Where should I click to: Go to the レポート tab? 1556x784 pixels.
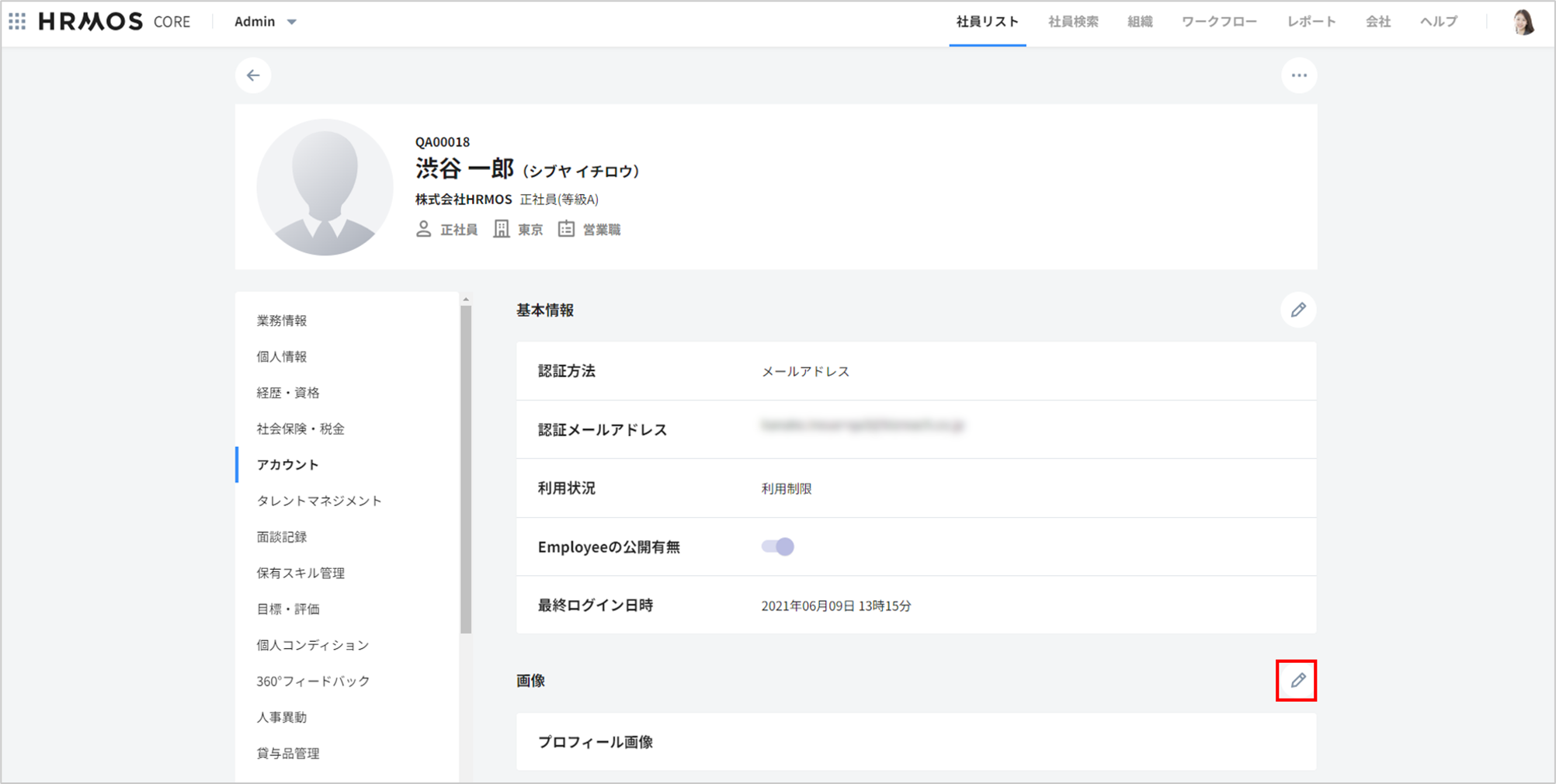pos(1311,22)
